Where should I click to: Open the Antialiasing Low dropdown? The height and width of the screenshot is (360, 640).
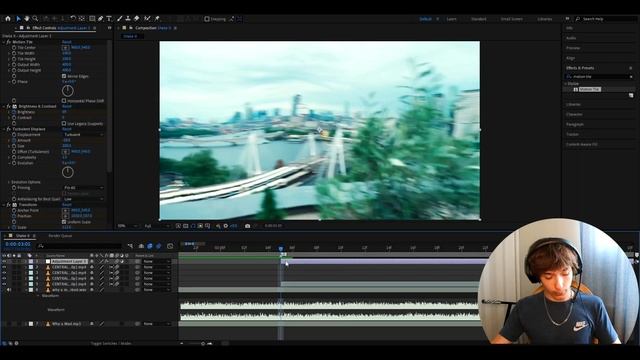click(83, 199)
